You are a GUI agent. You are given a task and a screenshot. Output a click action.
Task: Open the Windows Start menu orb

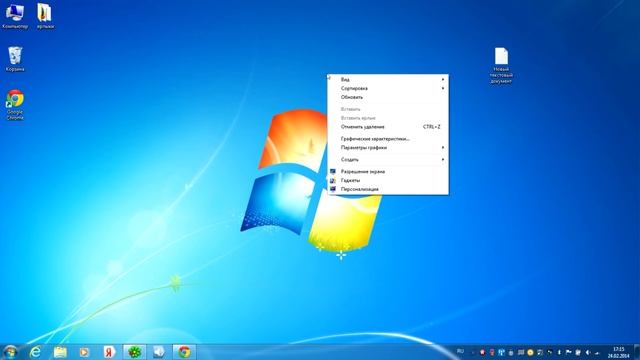[x=10, y=352]
